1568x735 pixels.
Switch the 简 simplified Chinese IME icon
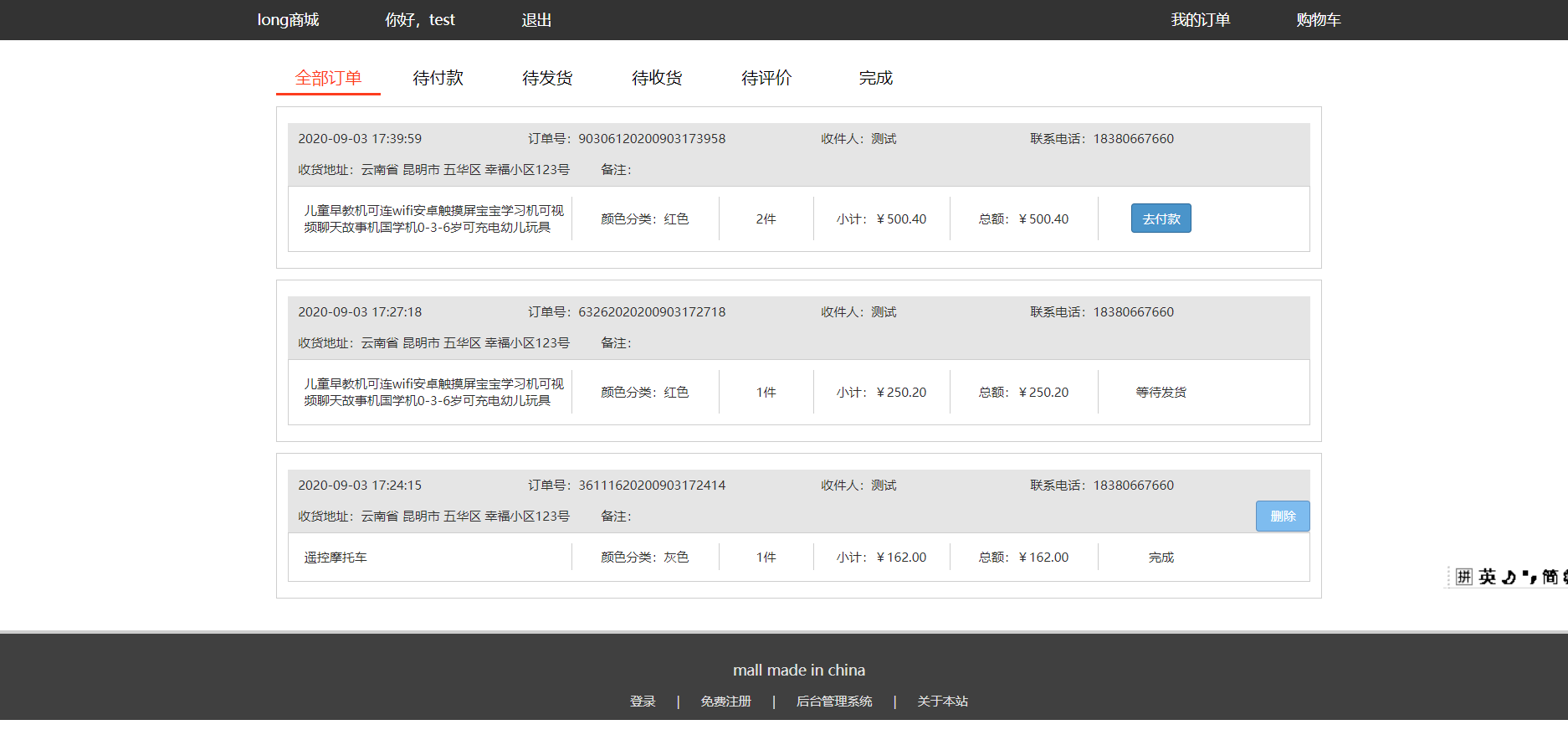[x=1550, y=577]
